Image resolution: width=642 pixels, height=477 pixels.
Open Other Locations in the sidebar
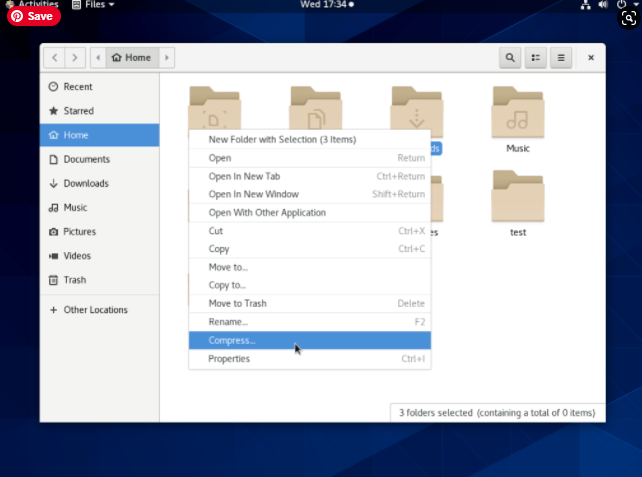(99, 310)
